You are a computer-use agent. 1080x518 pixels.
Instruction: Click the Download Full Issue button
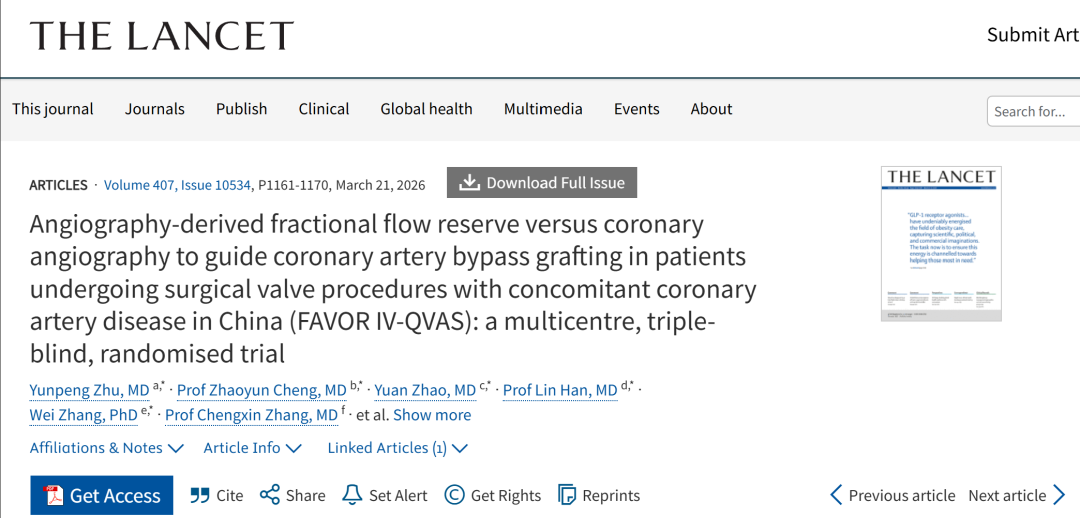542,183
